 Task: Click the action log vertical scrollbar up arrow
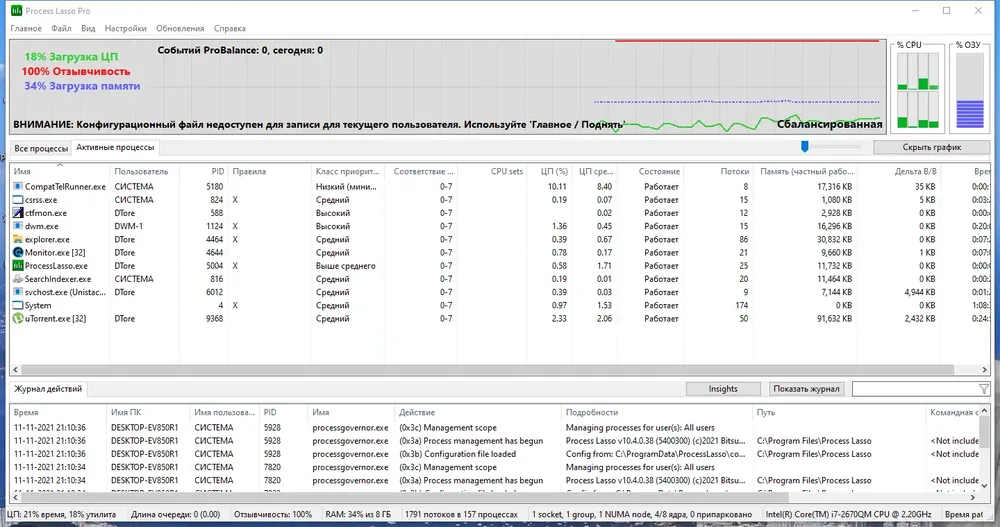tap(984, 411)
